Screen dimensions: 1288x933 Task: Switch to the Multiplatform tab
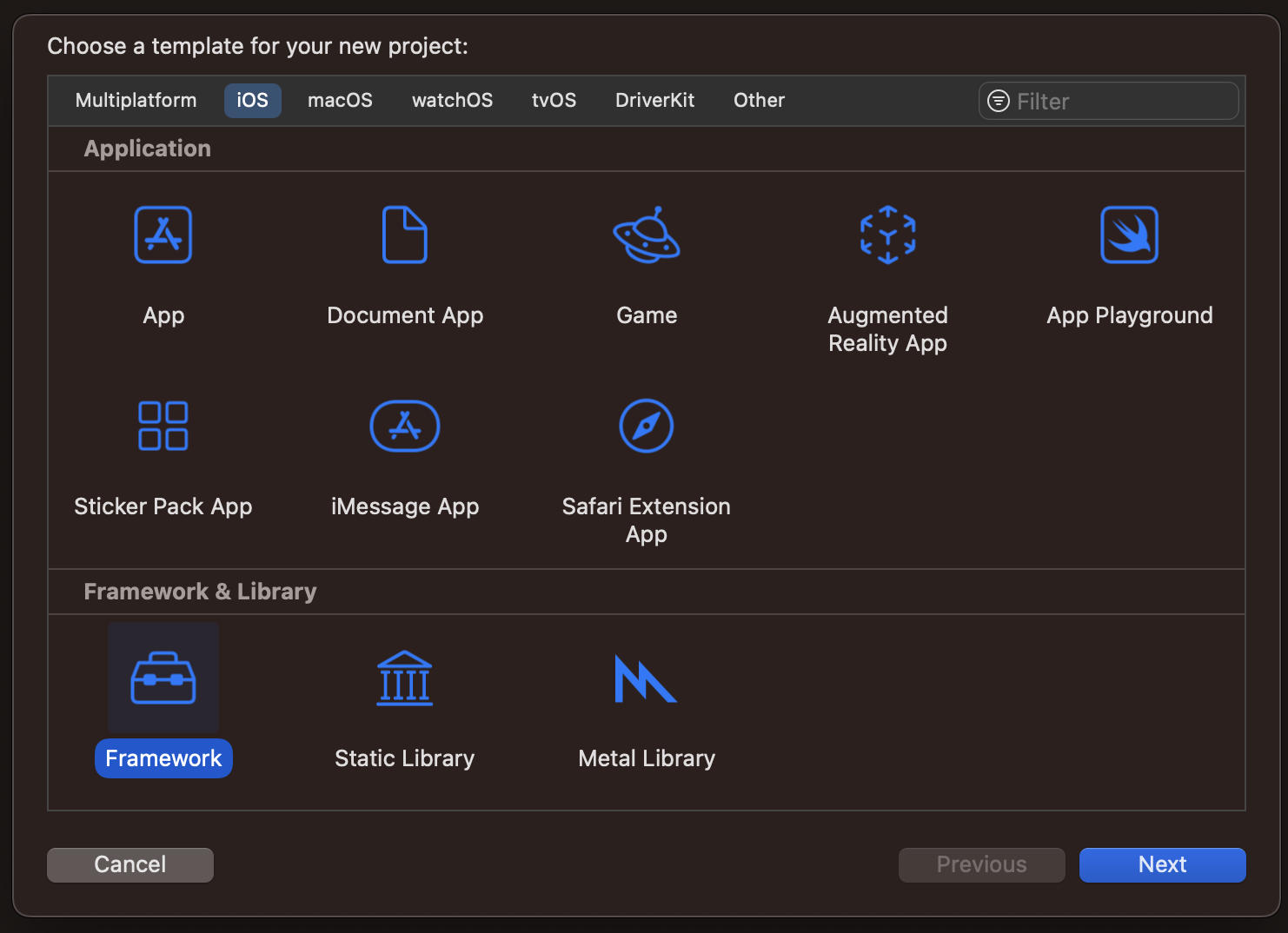coord(136,101)
